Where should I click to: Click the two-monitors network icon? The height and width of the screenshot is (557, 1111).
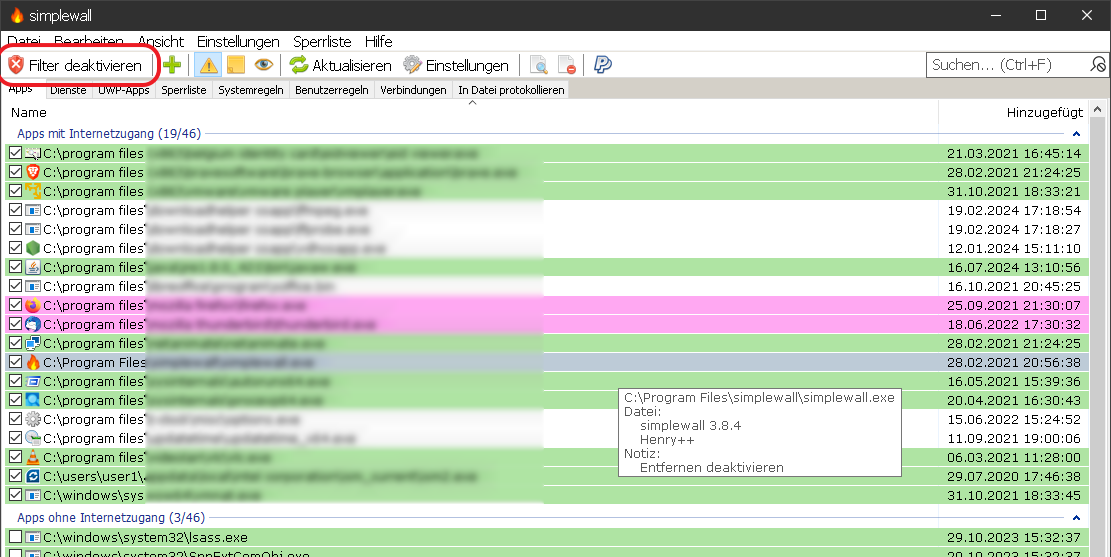click(x=33, y=343)
